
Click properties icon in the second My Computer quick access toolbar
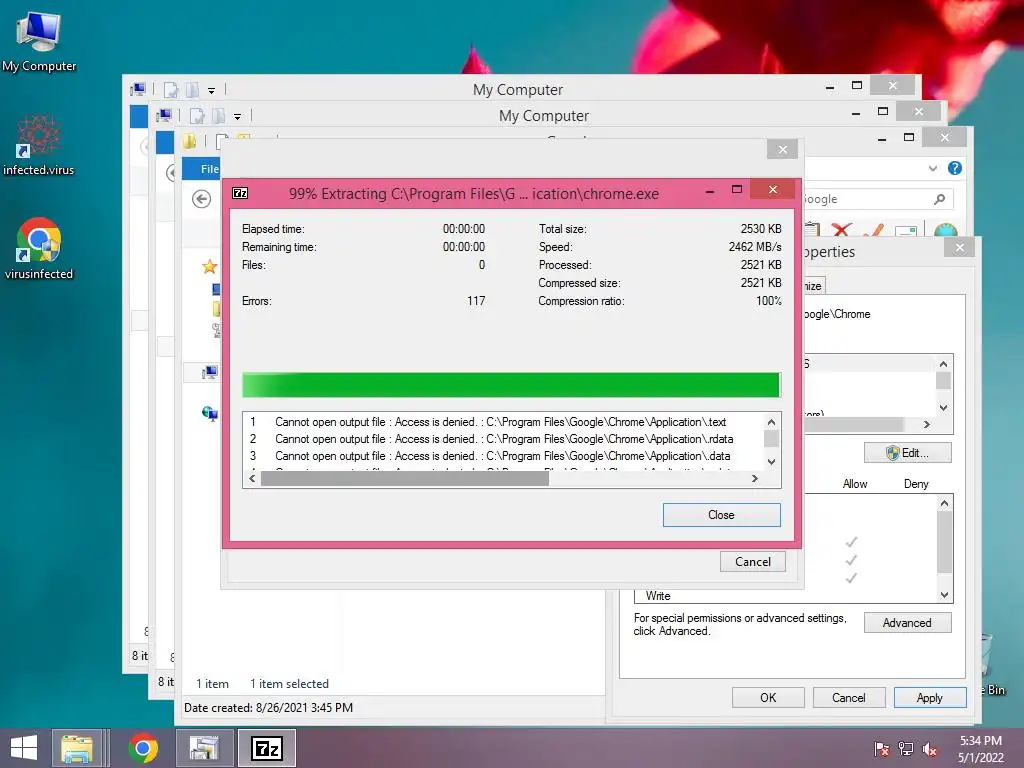coord(197,116)
